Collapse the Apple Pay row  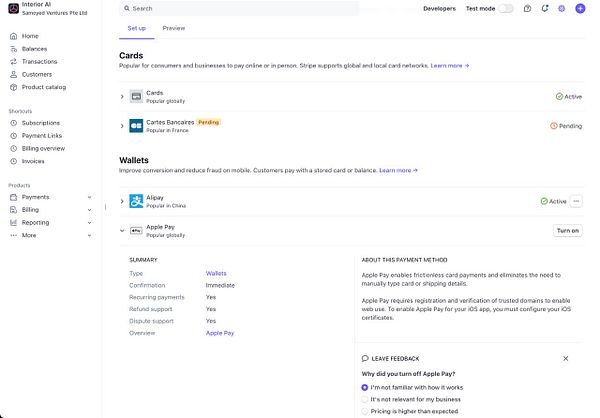(x=122, y=230)
